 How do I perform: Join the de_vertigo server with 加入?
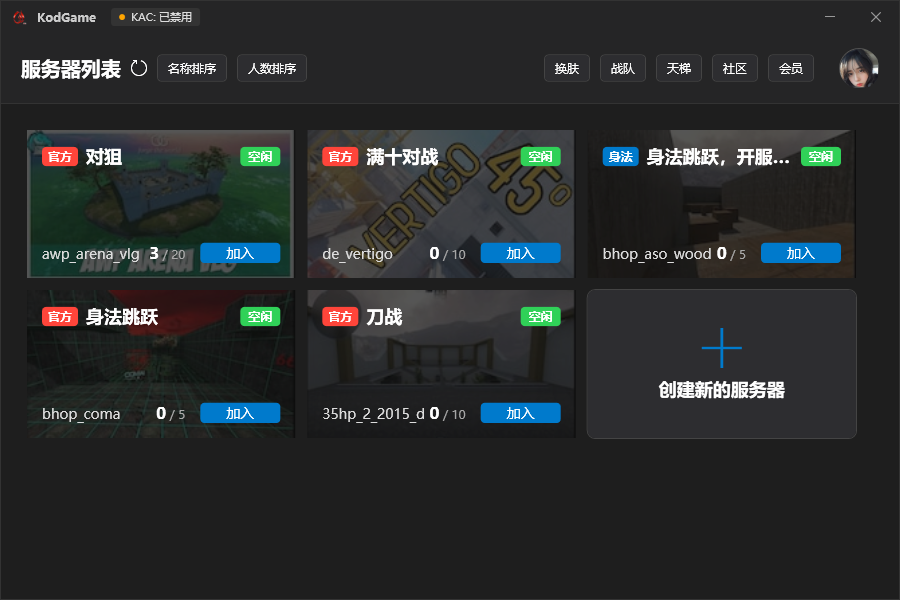tap(520, 253)
